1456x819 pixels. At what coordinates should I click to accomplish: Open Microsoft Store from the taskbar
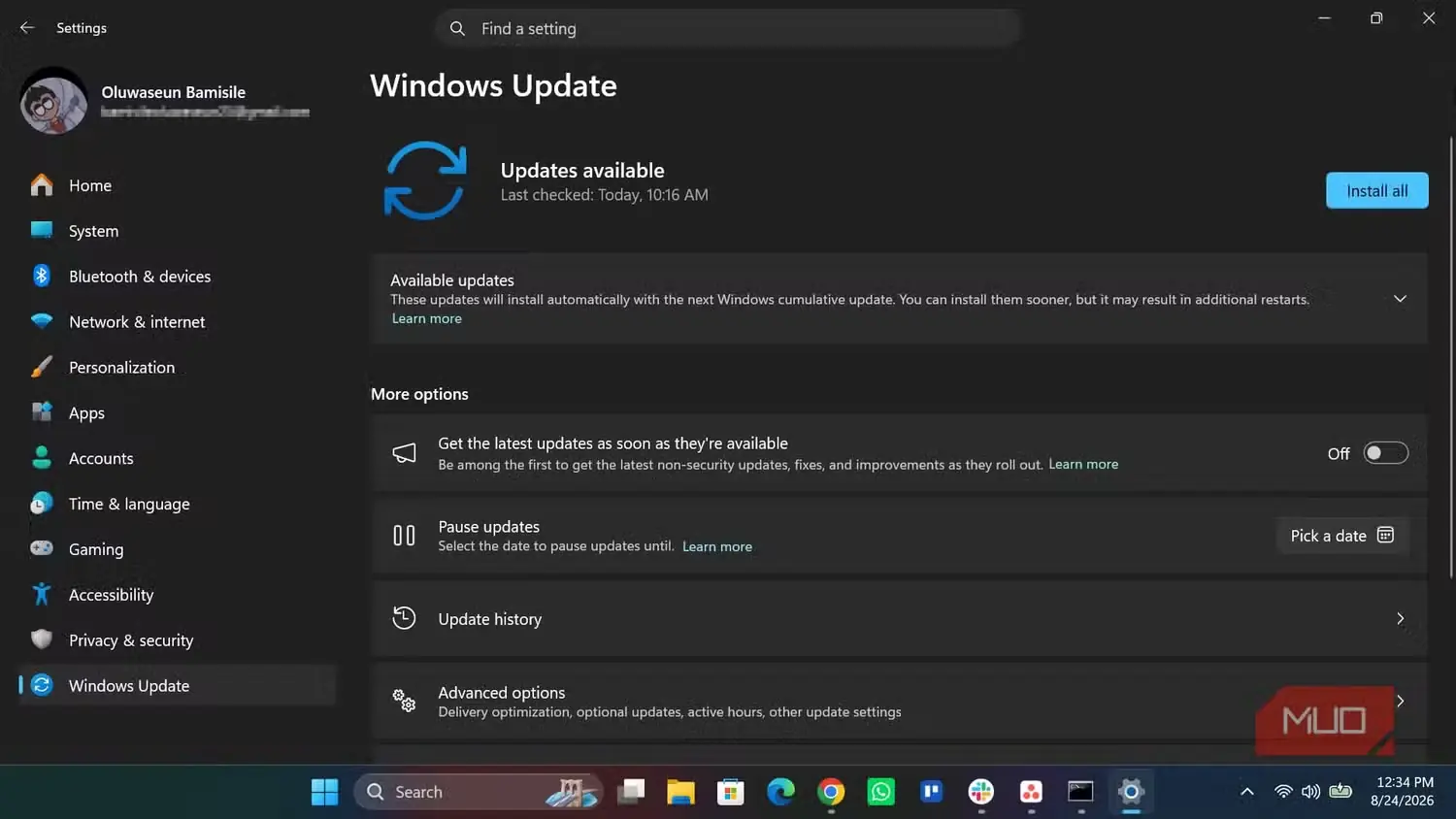coord(730,793)
